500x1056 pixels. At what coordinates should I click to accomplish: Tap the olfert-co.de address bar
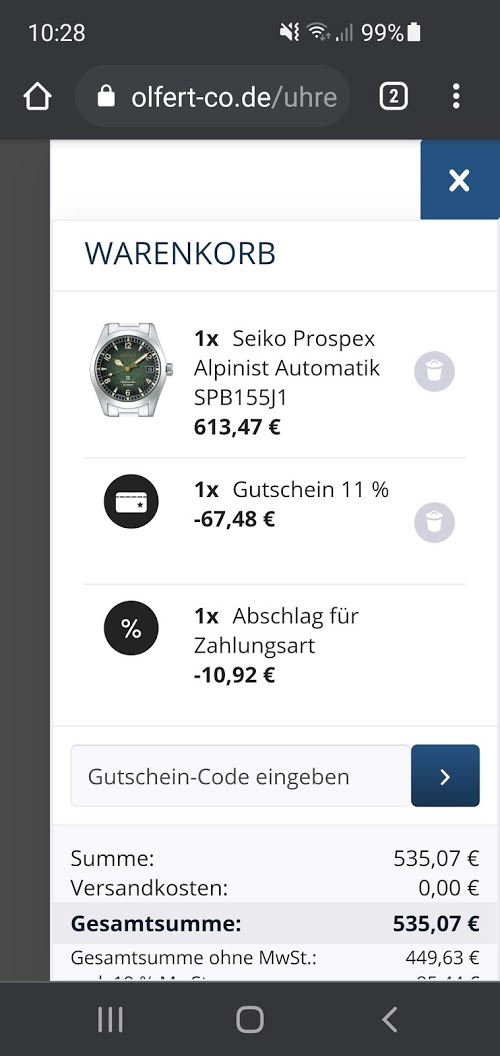[212, 97]
